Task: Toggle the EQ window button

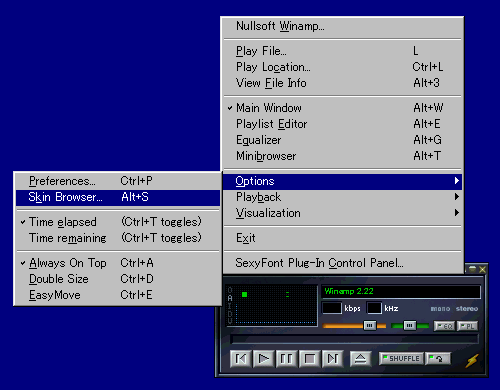Action: click(x=444, y=326)
